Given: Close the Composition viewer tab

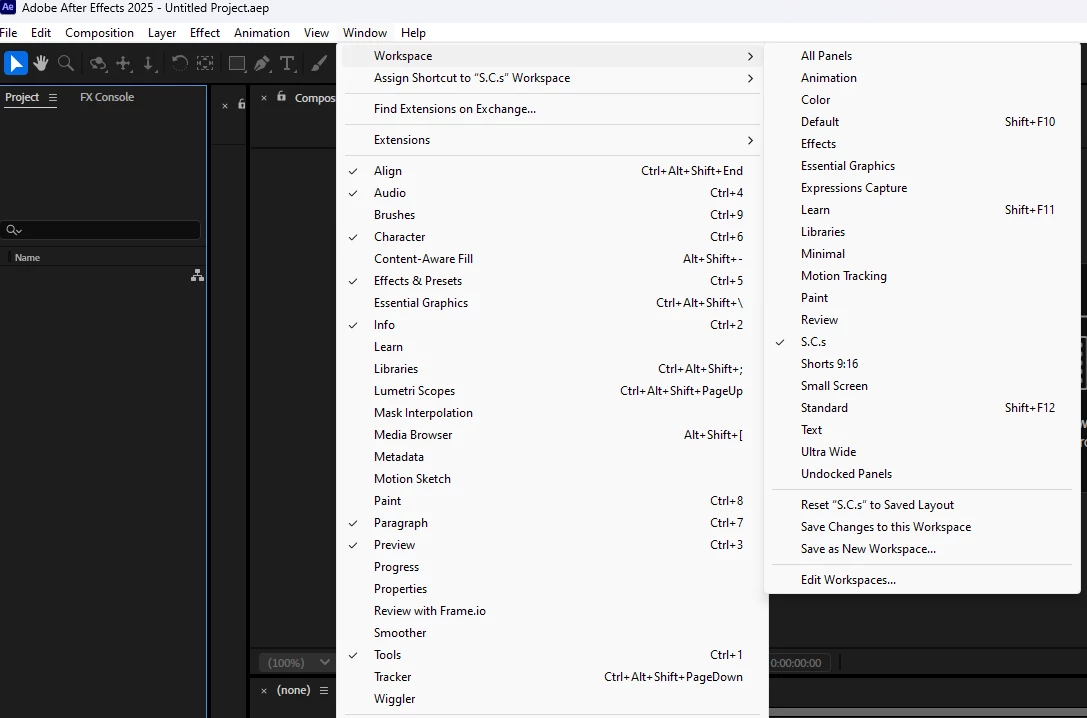Looking at the screenshot, I should point(263,98).
